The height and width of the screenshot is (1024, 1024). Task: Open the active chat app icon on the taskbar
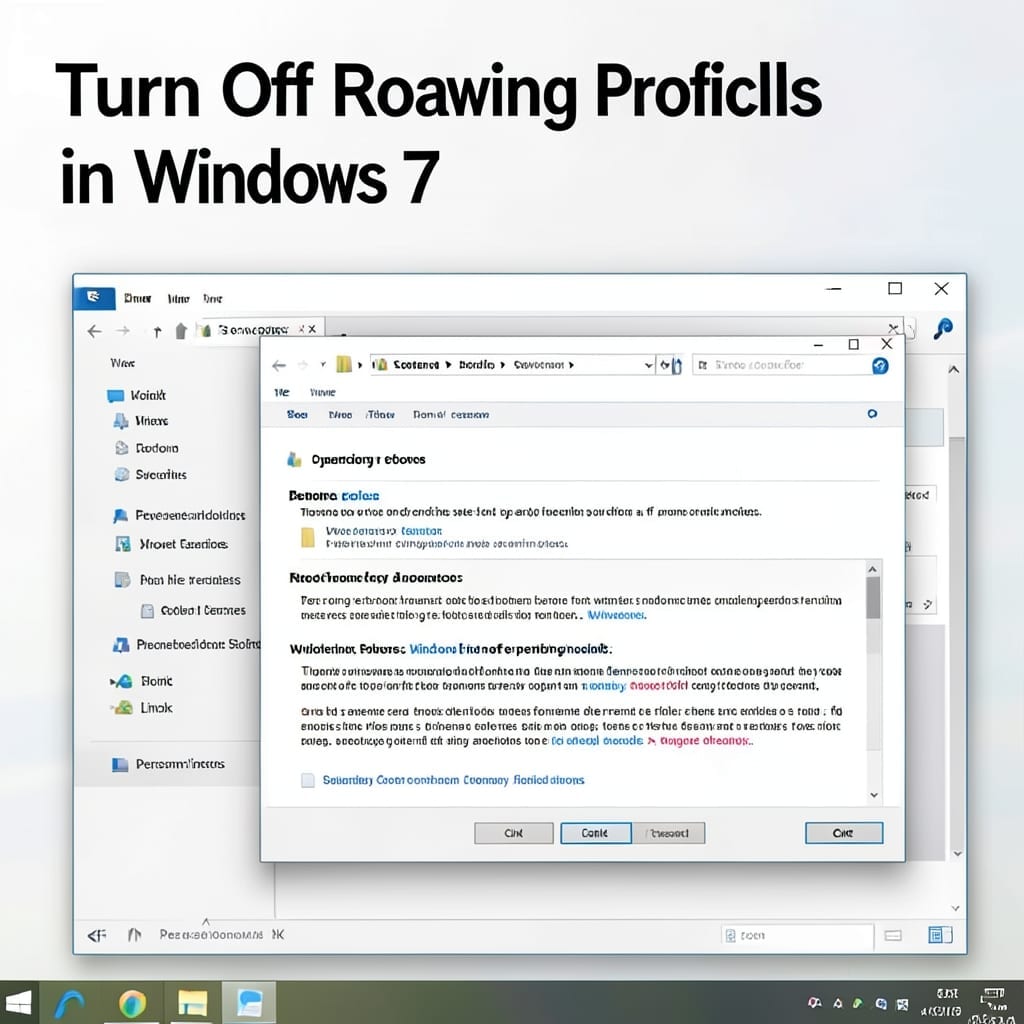(249, 1002)
